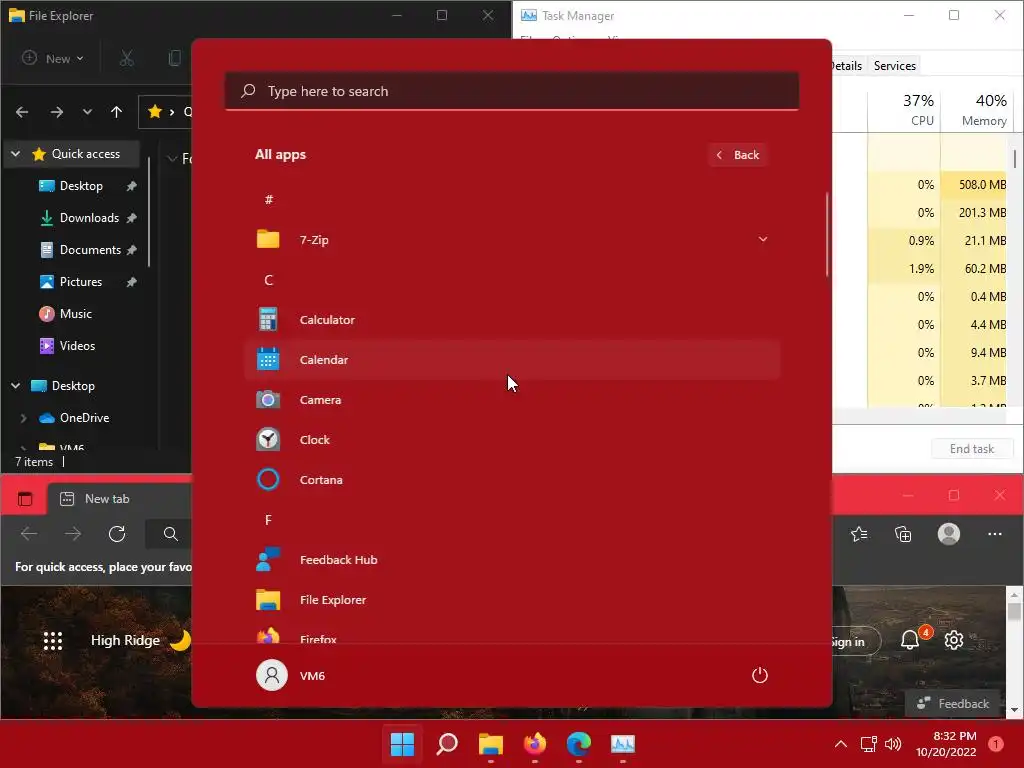This screenshot has height=768, width=1024.
Task: Jump to the # section header
Action: tap(268, 200)
